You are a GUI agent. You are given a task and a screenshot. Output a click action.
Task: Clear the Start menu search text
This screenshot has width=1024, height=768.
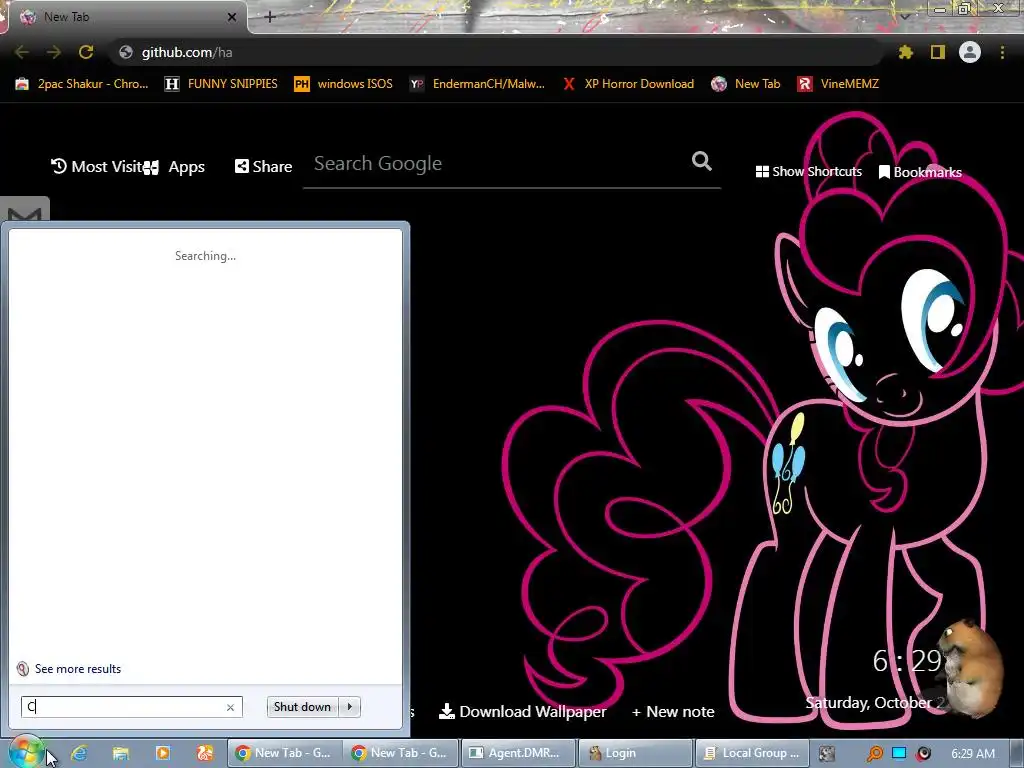pyautogui.click(x=231, y=707)
